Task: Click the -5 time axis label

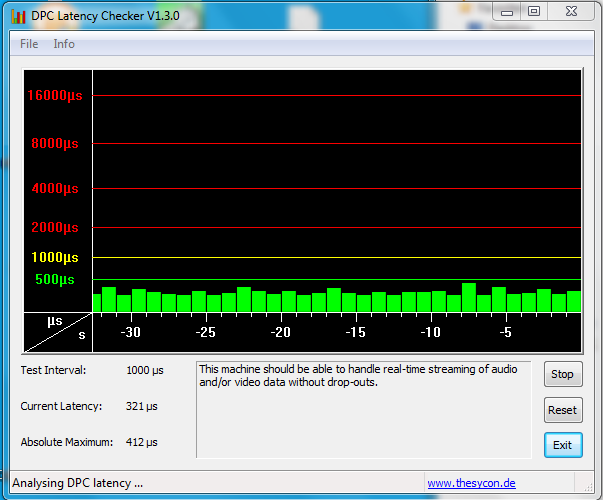Action: 506,332
